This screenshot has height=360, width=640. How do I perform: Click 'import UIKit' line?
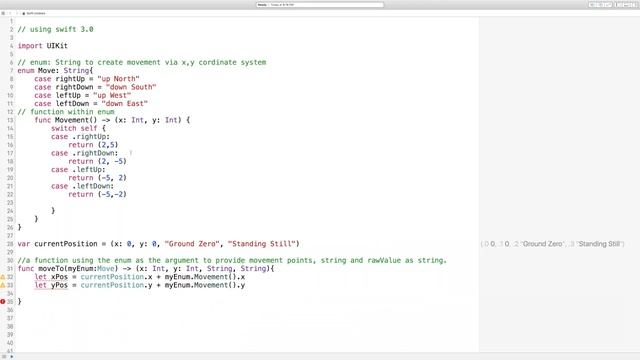[42, 46]
